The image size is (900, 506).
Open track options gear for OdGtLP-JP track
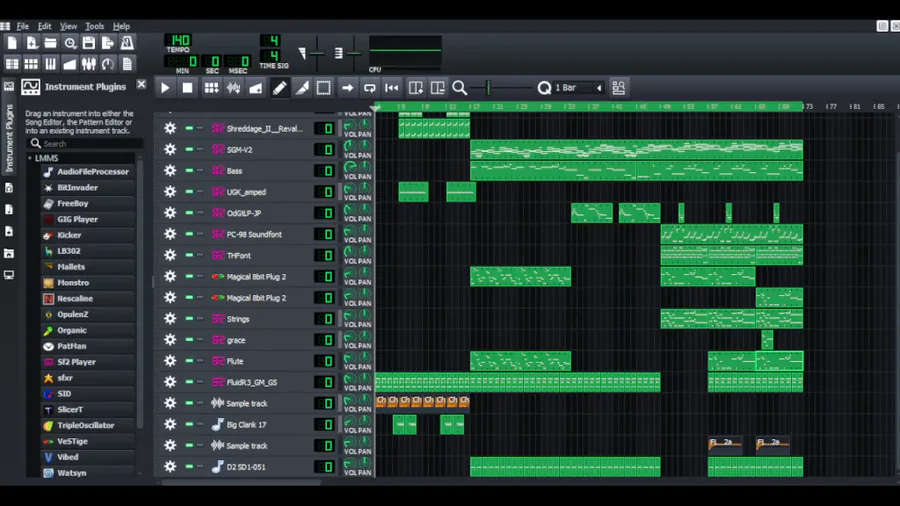pyautogui.click(x=170, y=213)
